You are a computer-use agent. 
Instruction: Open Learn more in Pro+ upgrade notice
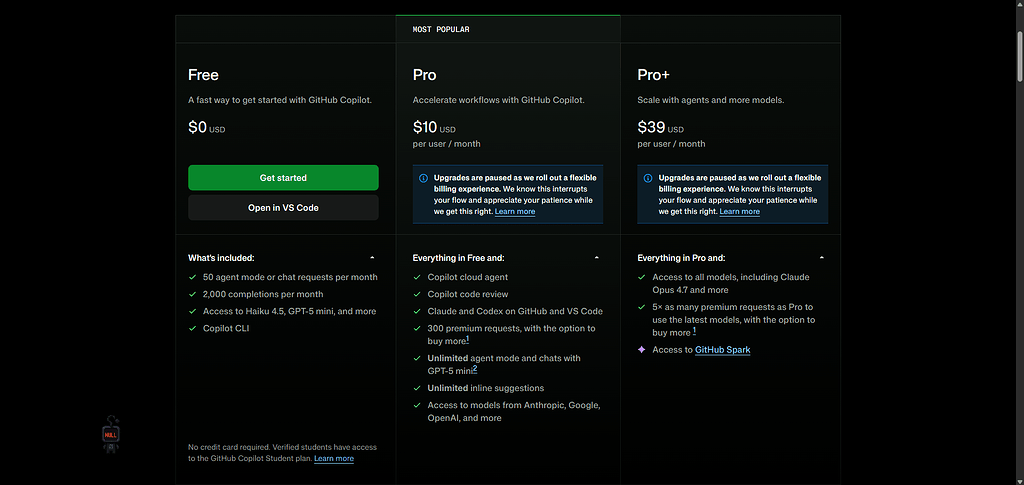click(x=739, y=211)
